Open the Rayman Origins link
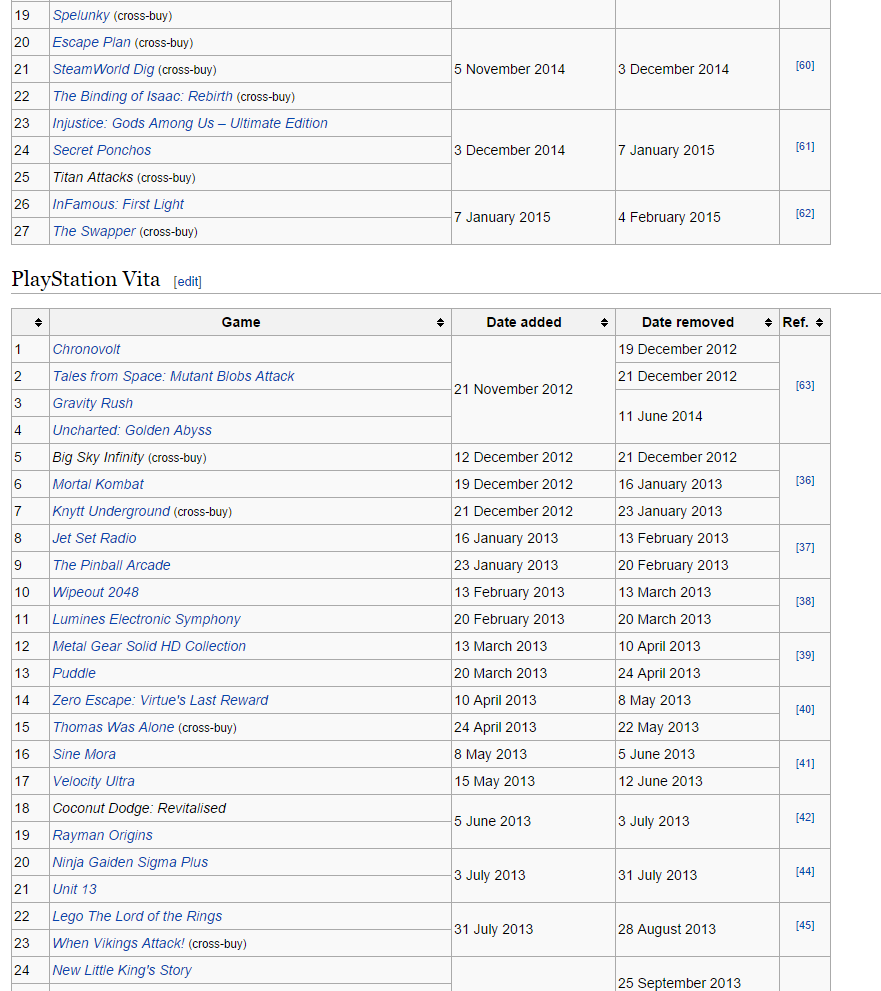Viewport: 881px width, 991px height. [102, 836]
